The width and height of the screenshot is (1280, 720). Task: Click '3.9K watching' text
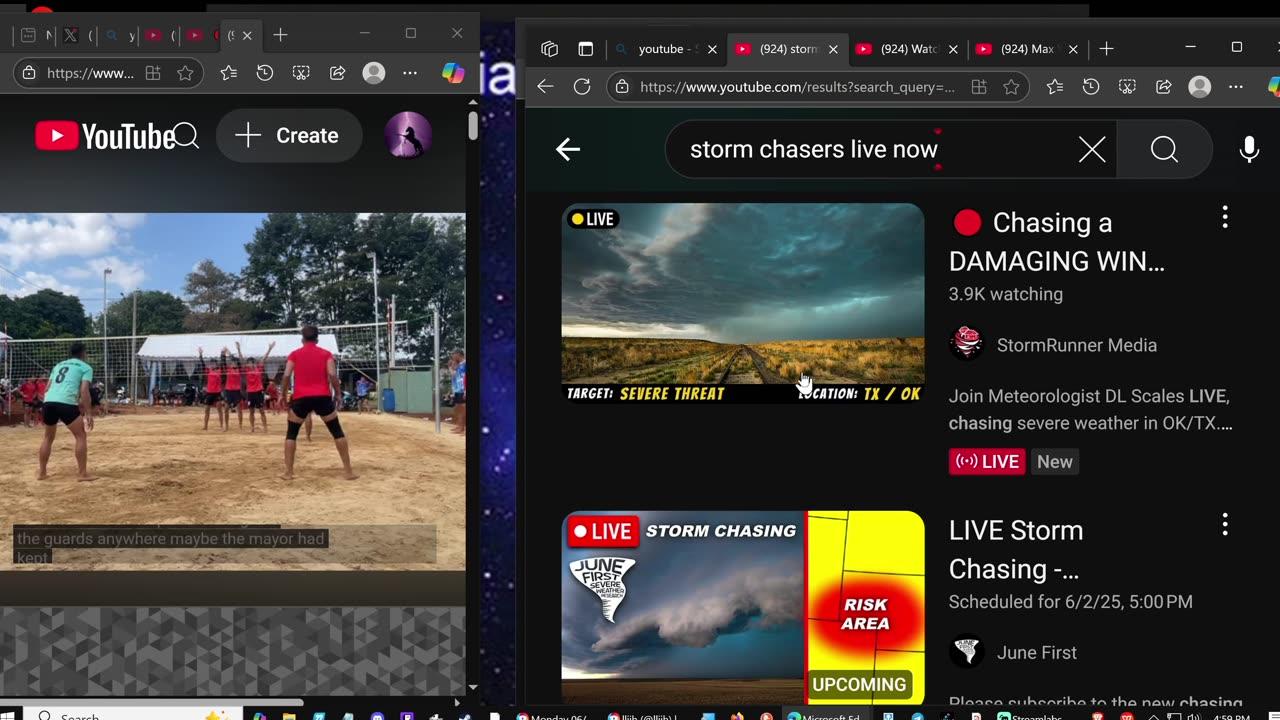click(x=1006, y=294)
